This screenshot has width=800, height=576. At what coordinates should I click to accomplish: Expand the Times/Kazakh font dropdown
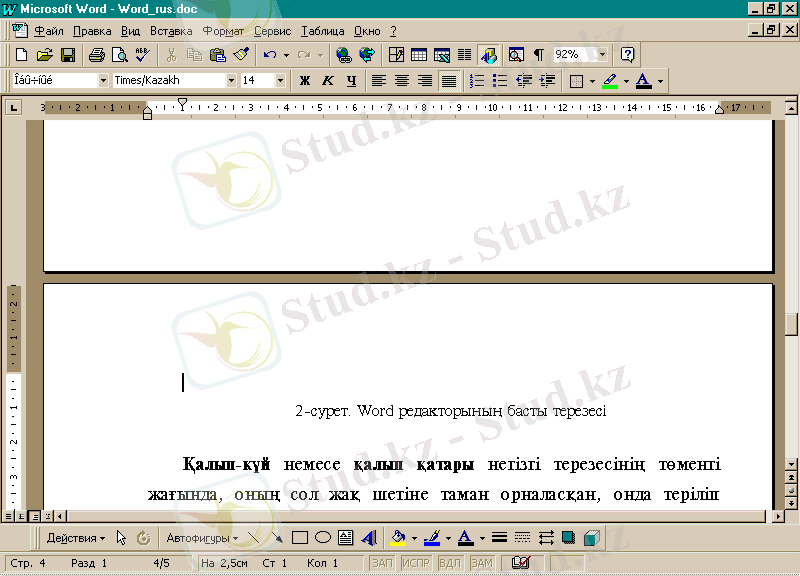click(x=231, y=81)
